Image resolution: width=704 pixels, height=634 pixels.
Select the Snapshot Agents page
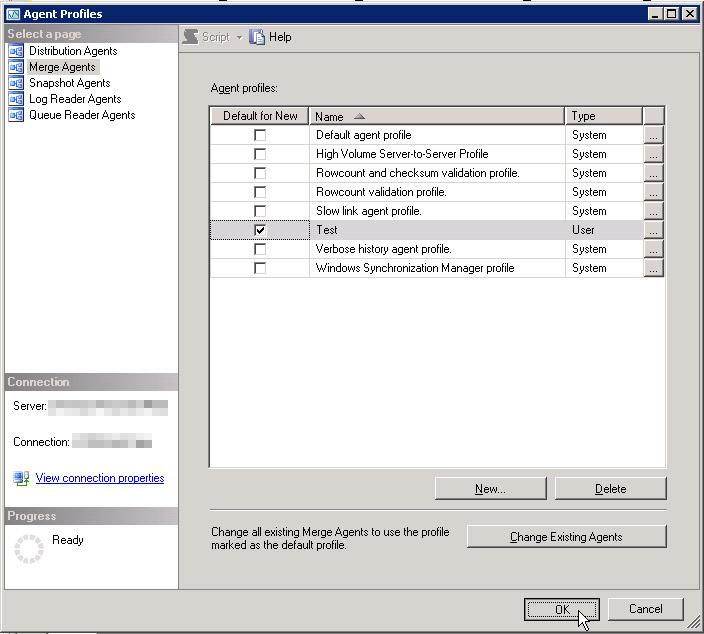(70, 83)
